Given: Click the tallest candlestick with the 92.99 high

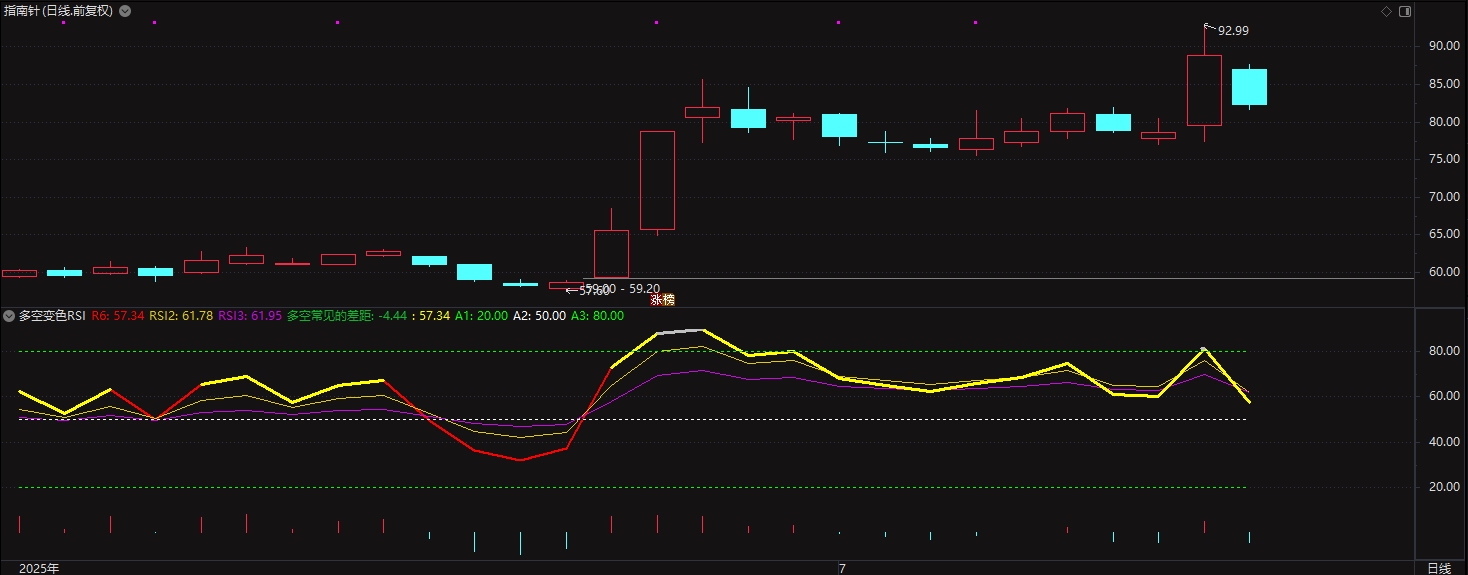Looking at the screenshot, I should pyautogui.click(x=1204, y=90).
